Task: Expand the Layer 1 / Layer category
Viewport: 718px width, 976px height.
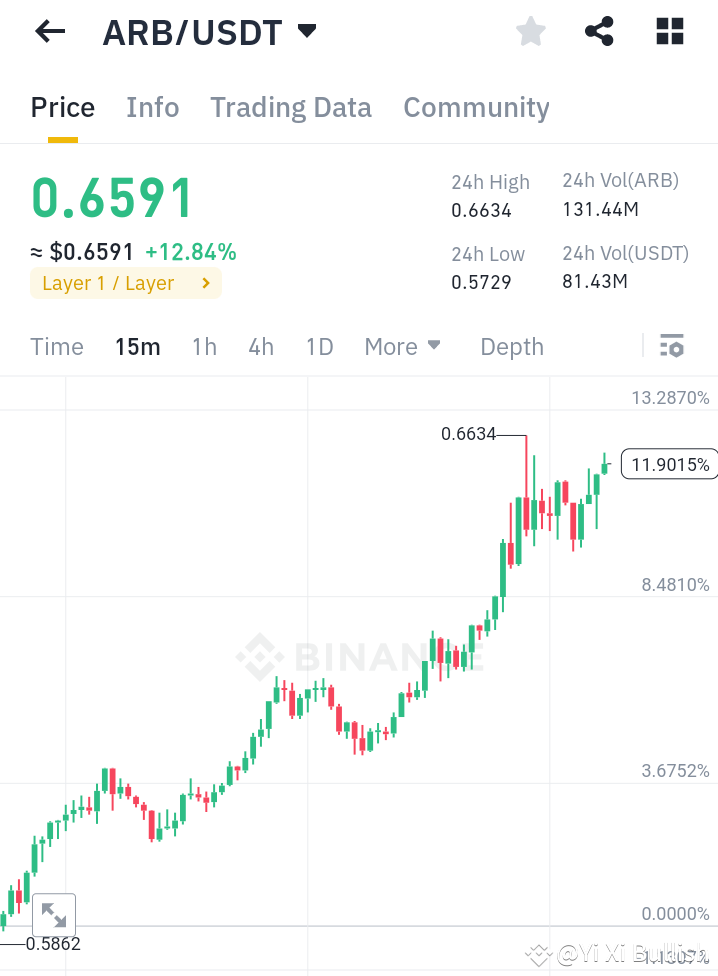Action: point(125,283)
